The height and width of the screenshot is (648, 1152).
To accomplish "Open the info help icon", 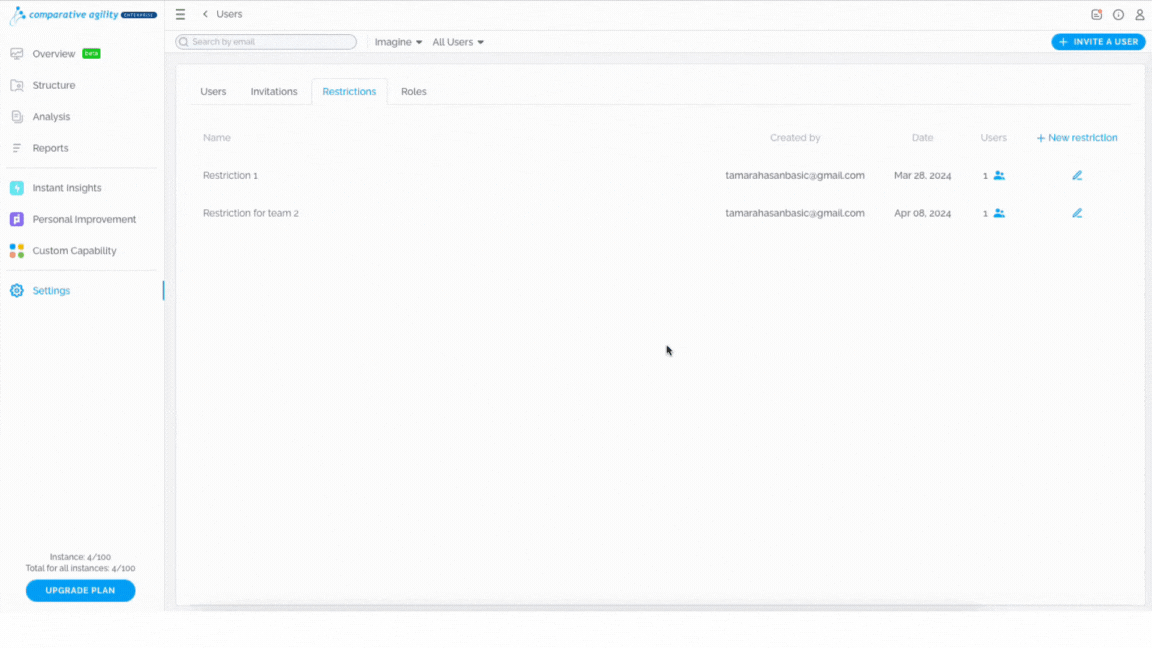I will tap(1118, 15).
